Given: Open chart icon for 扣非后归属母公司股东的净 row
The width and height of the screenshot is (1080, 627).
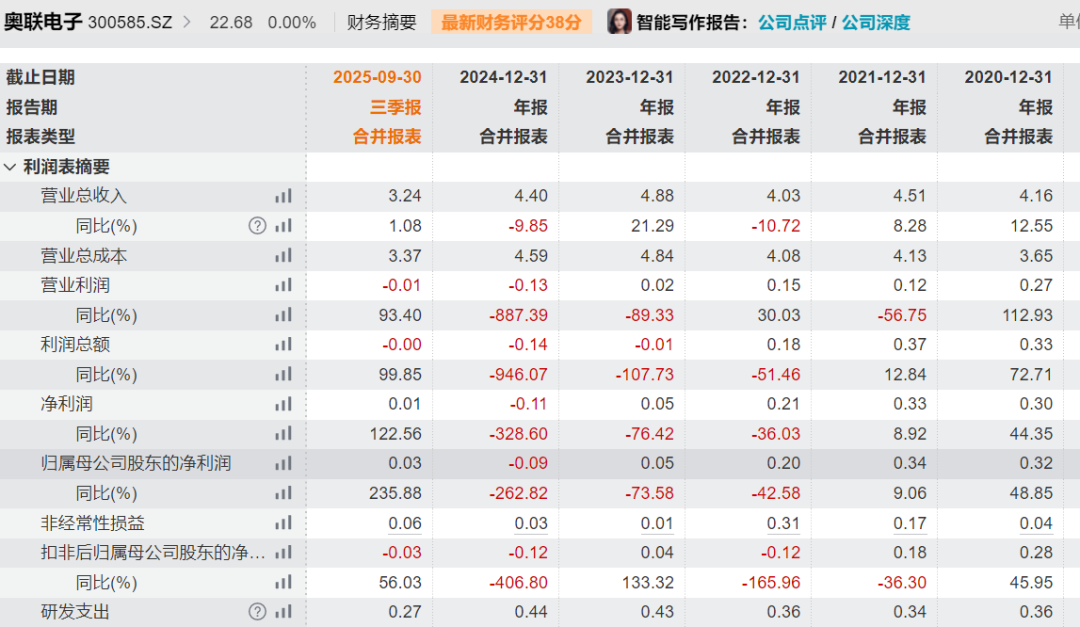Looking at the screenshot, I should click(x=283, y=553).
